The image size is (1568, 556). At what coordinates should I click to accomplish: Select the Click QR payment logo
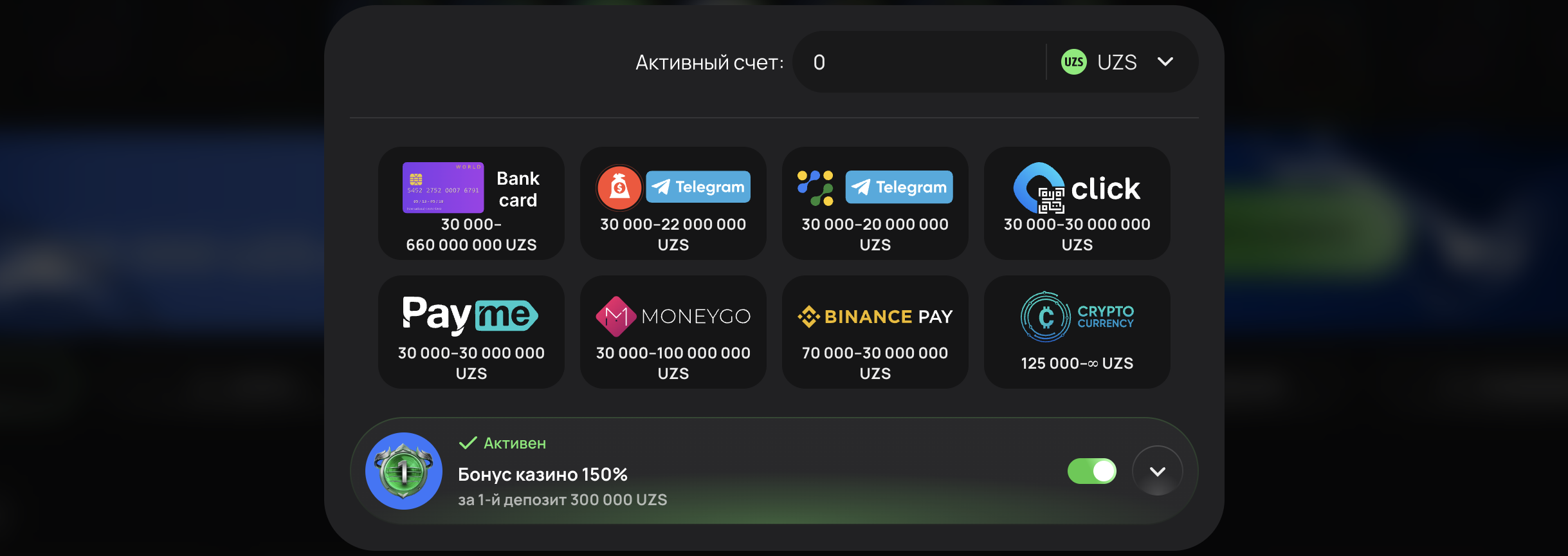tap(1076, 188)
